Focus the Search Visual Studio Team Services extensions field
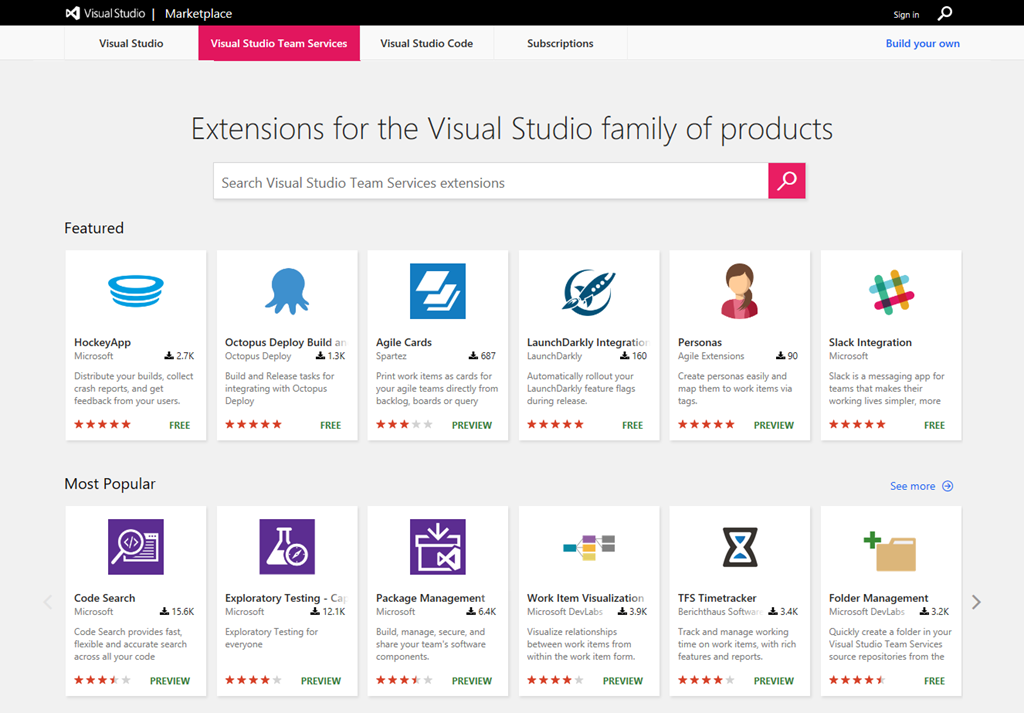1024x713 pixels. click(x=491, y=181)
